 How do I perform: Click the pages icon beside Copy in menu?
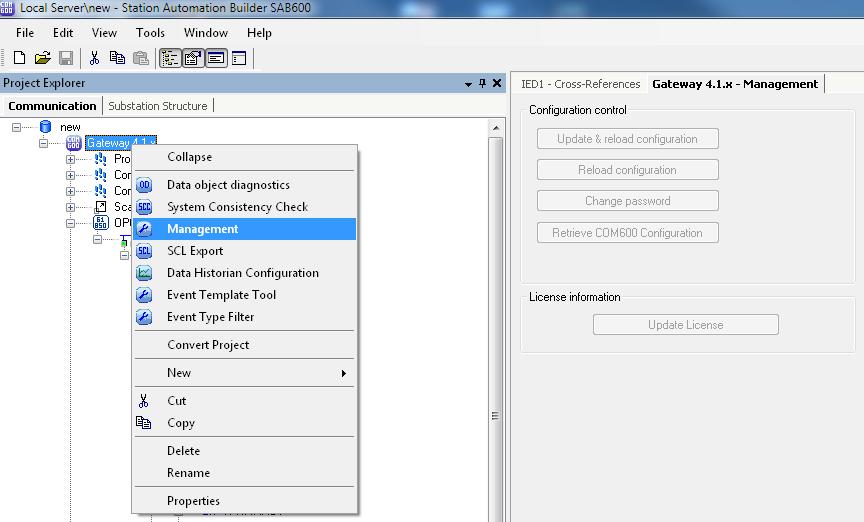coord(144,423)
